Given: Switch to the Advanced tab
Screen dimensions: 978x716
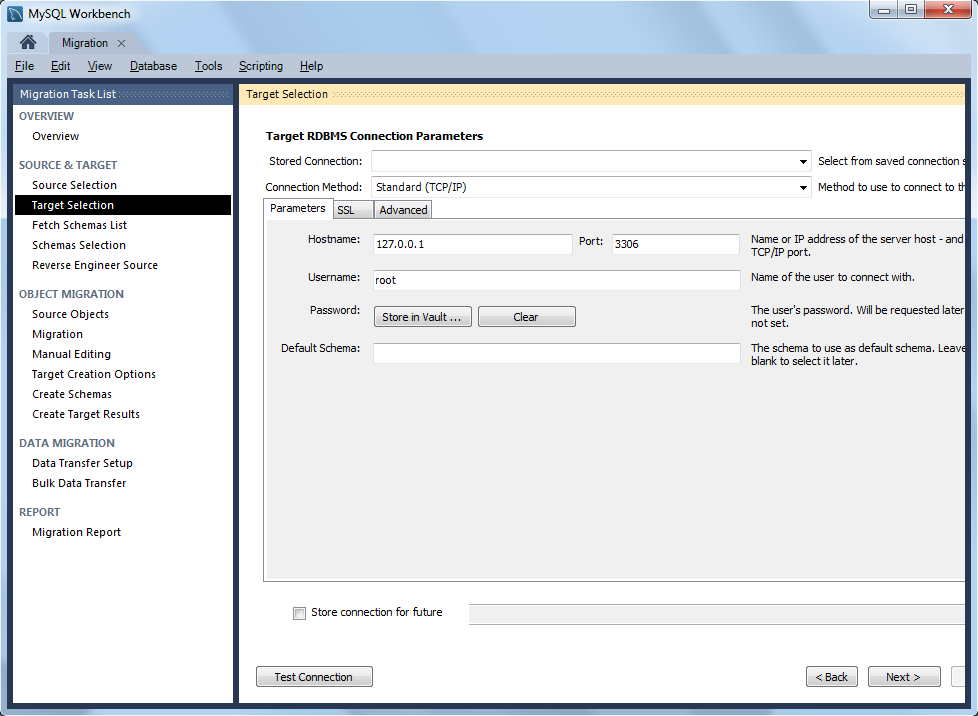Looking at the screenshot, I should click(x=403, y=210).
